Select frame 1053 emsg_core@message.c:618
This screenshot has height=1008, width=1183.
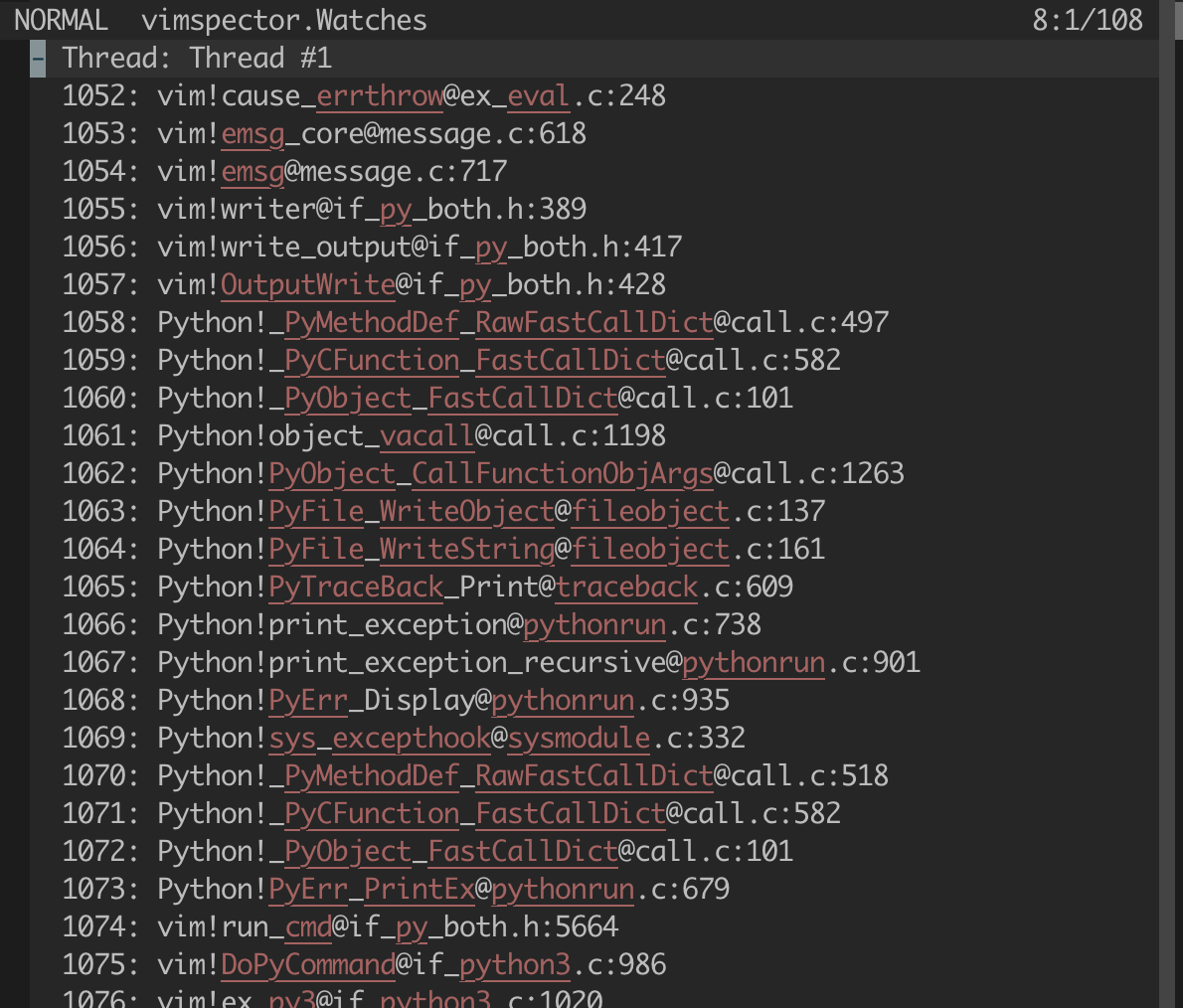324,134
